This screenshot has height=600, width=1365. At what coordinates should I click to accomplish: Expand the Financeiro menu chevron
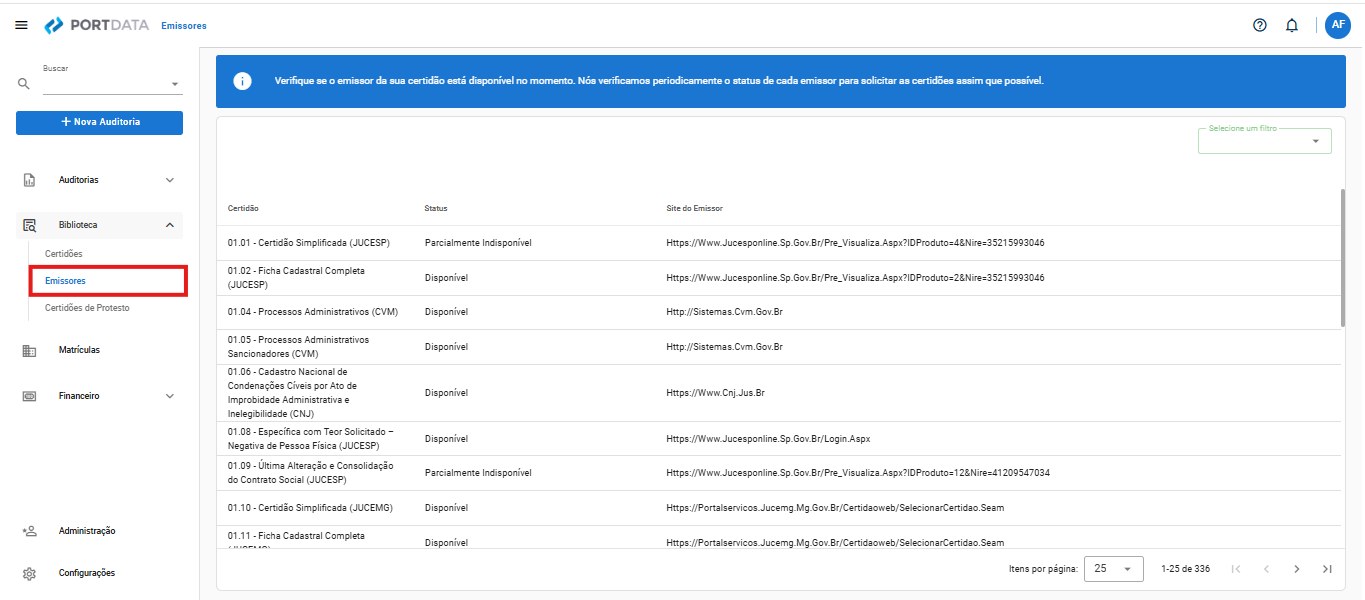[169, 396]
